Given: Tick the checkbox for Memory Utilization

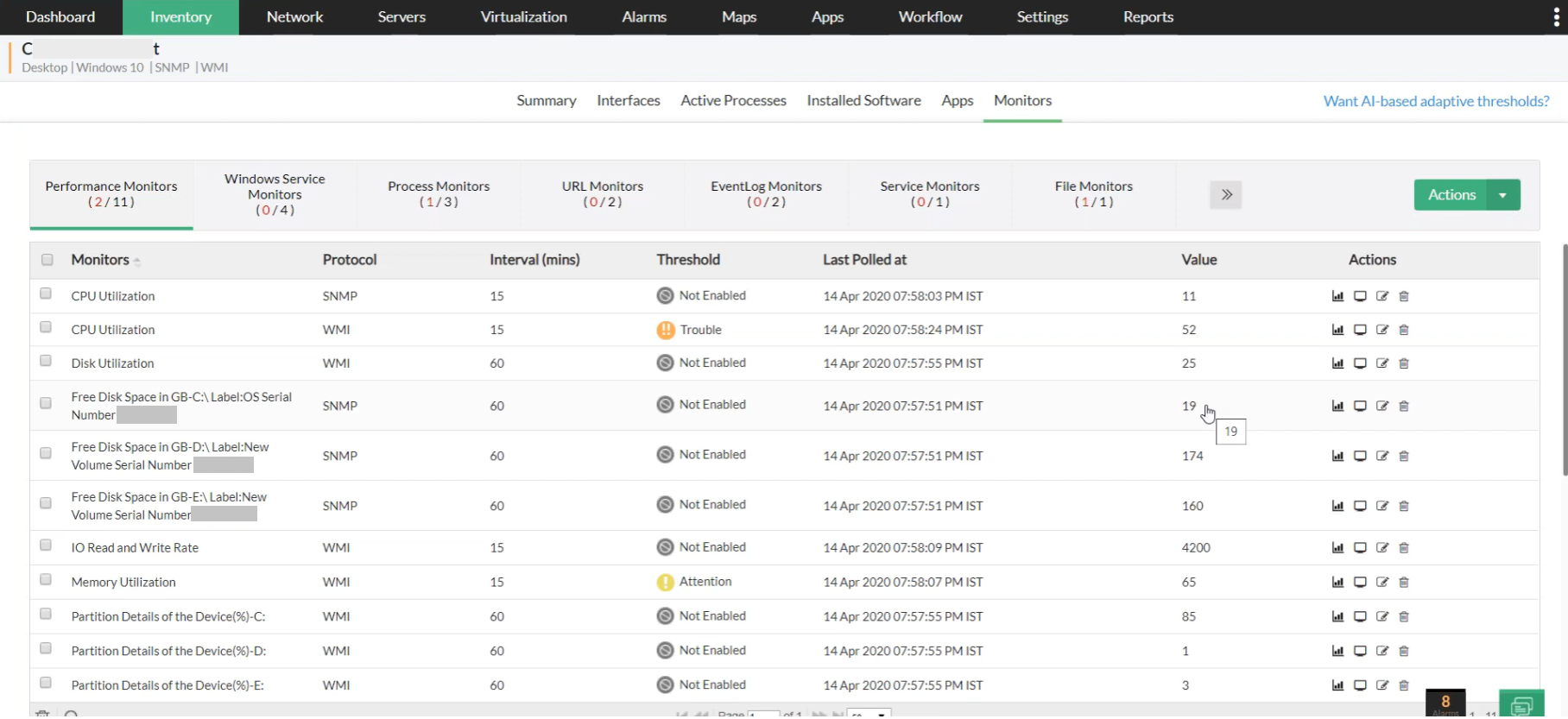Looking at the screenshot, I should click(46, 580).
